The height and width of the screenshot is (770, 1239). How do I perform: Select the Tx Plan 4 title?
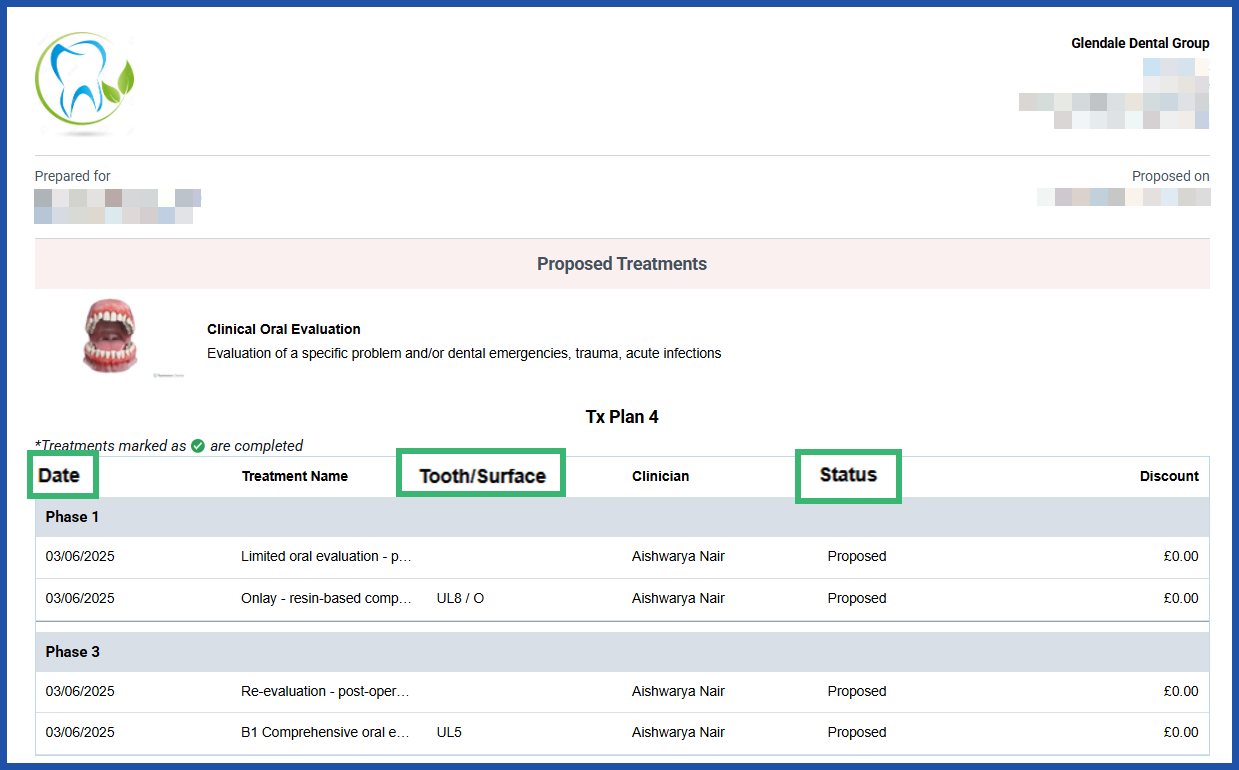tap(622, 417)
